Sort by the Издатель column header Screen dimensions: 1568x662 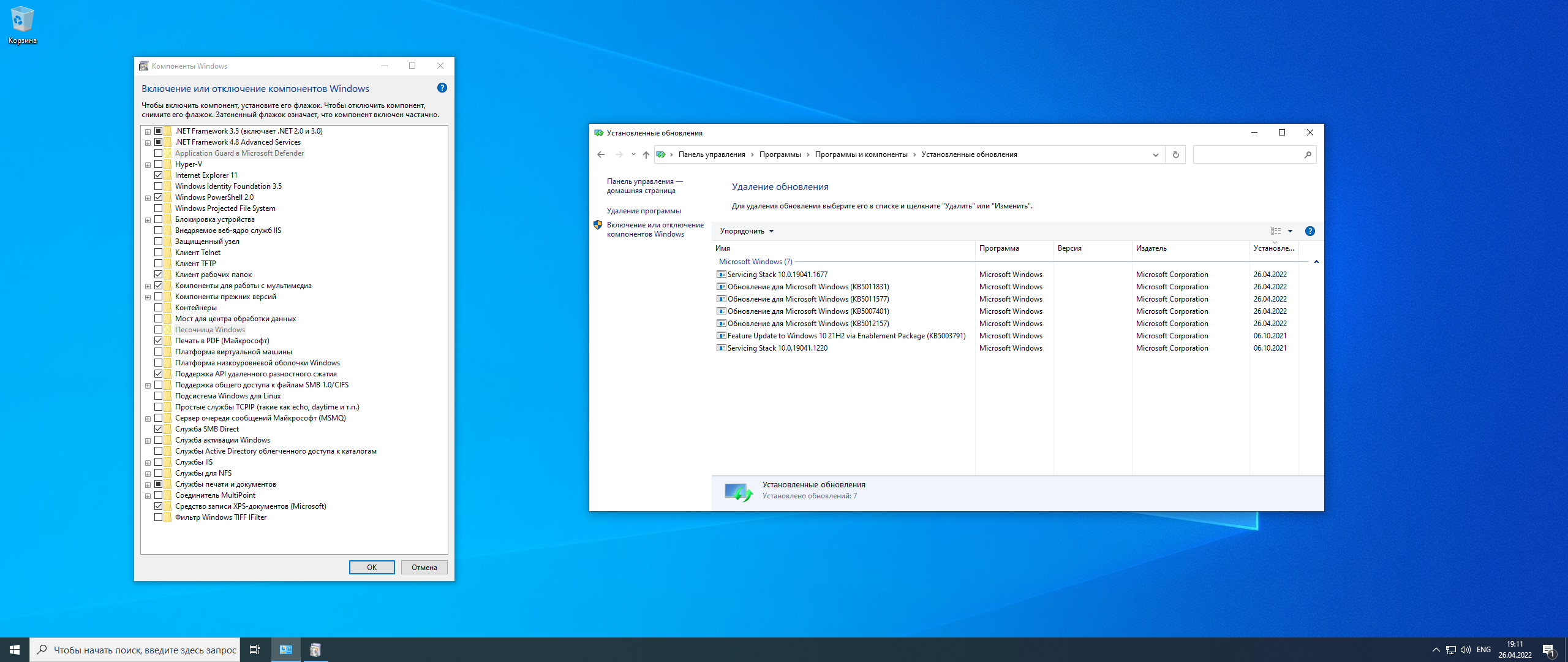[1191, 248]
